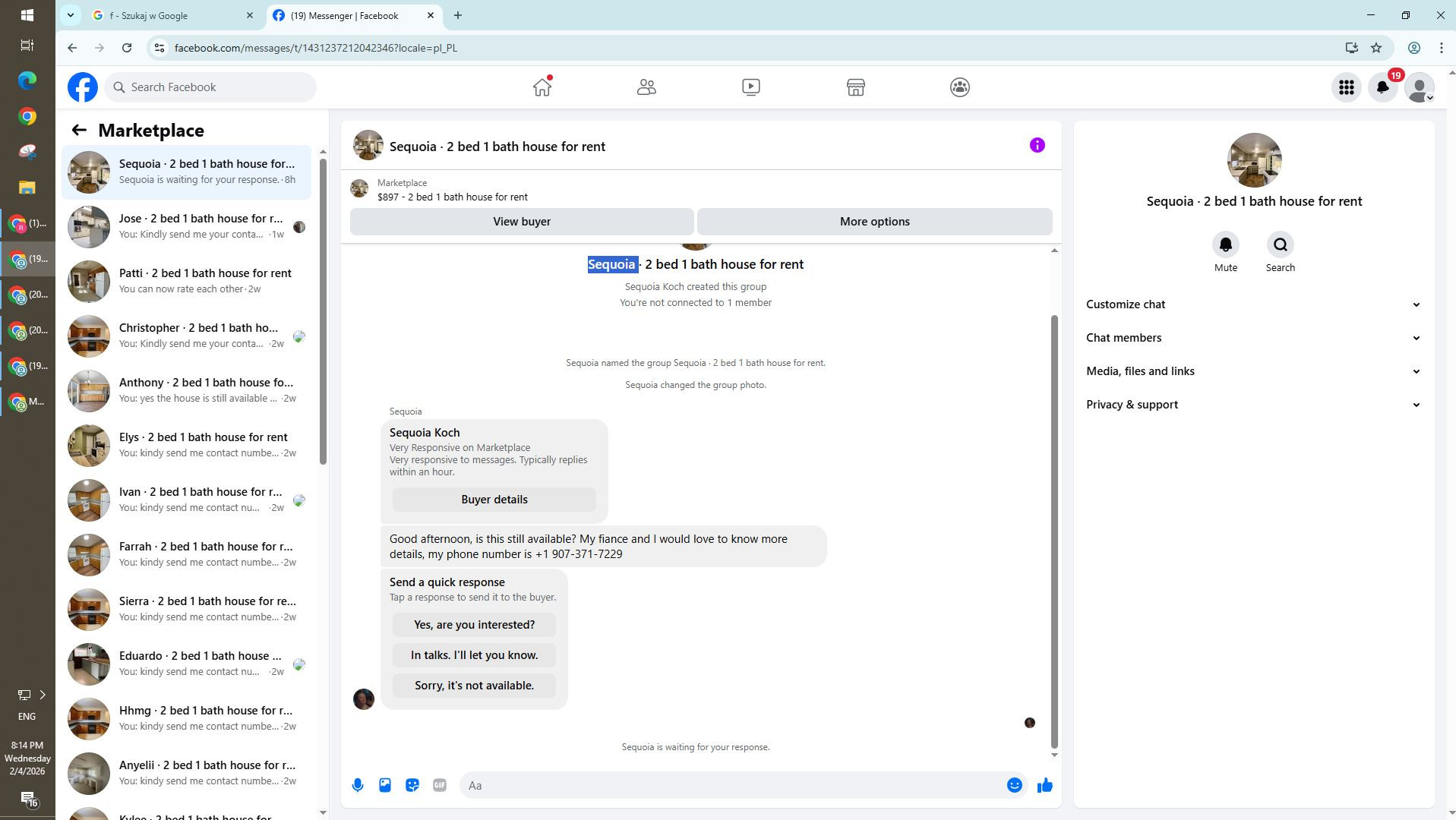This screenshot has width=1456, height=820.
Task: Attach a photo with image icon
Action: (x=385, y=785)
